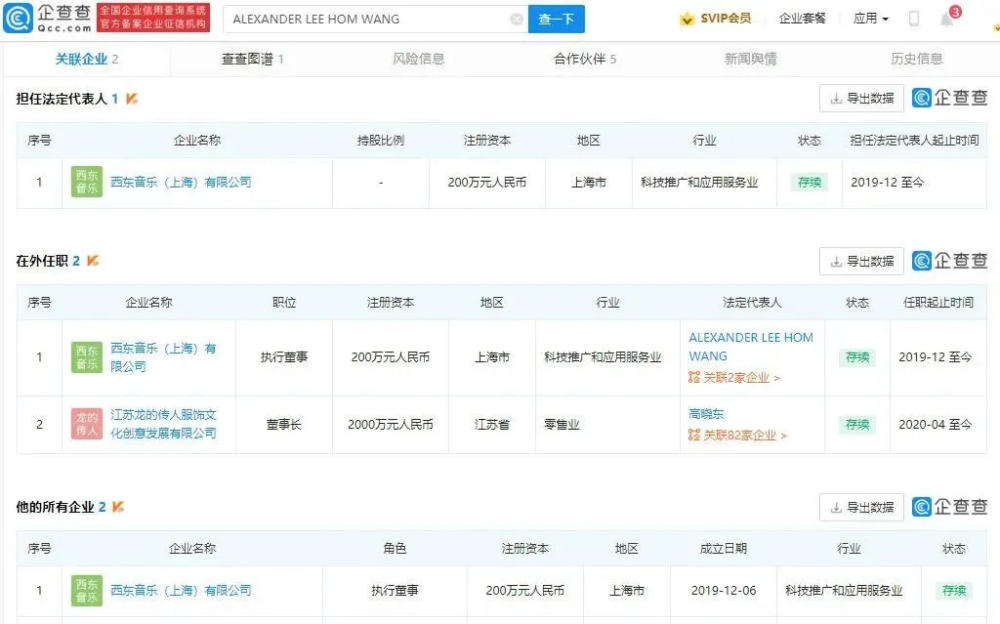Open the 企业套餐 link
Viewport: 1000px width, 624px height.
click(x=802, y=19)
